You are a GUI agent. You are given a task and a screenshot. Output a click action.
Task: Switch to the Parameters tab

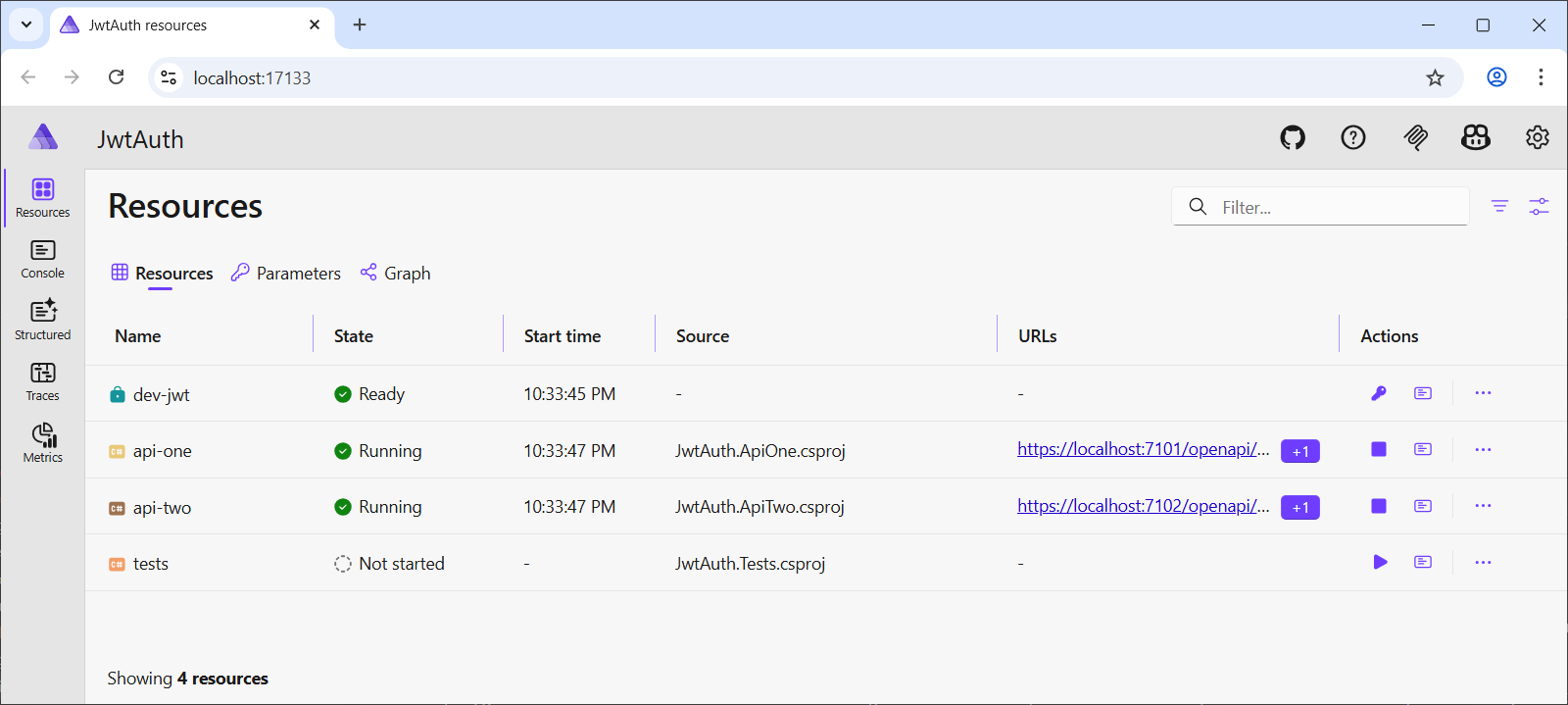[286, 274]
